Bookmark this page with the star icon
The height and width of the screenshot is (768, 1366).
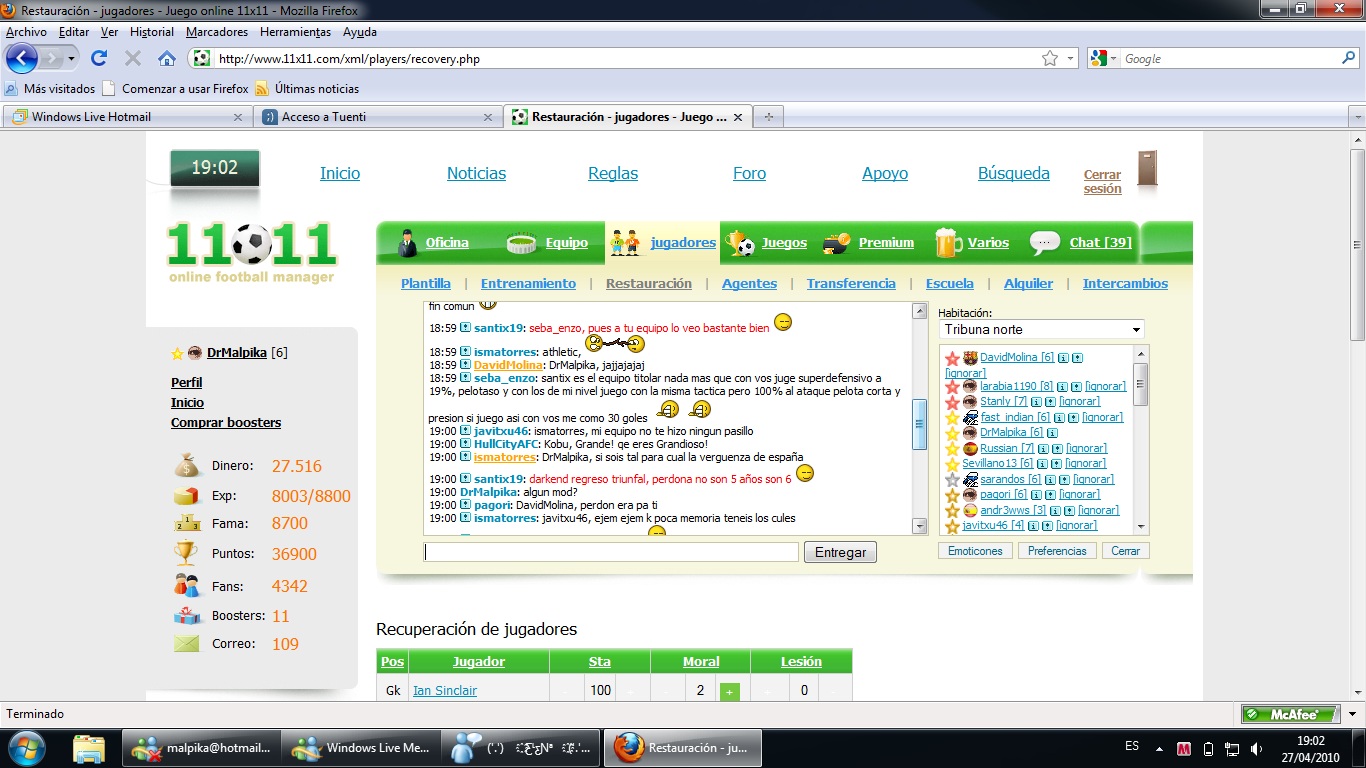[1049, 59]
